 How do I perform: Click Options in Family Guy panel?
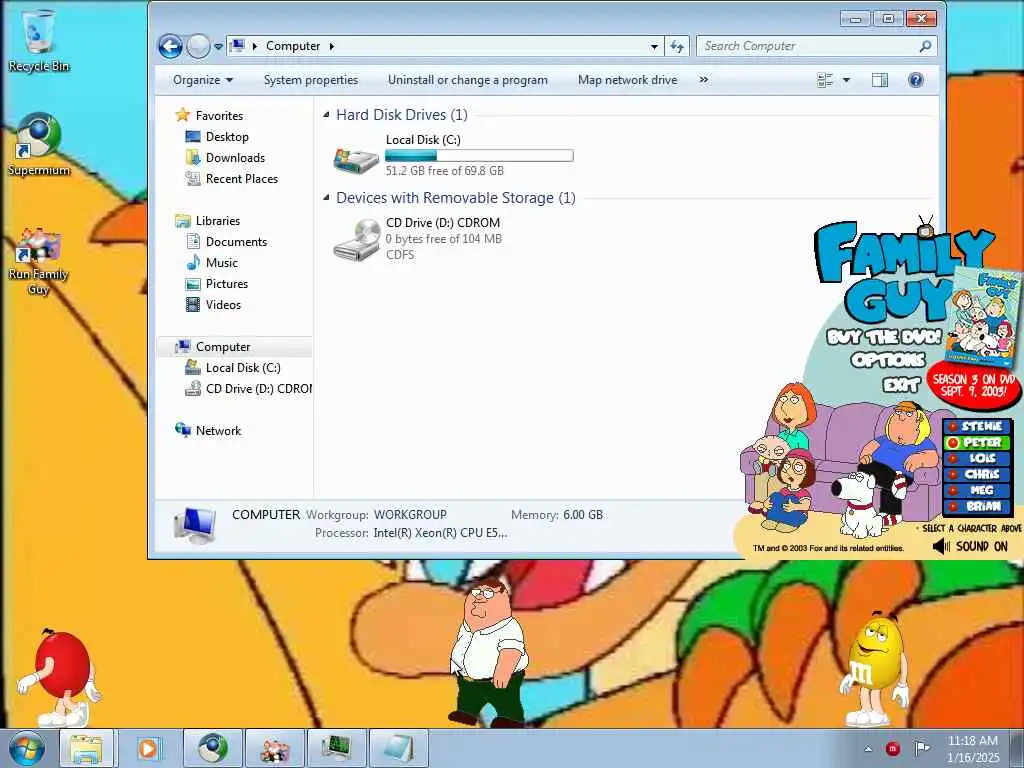(888, 360)
